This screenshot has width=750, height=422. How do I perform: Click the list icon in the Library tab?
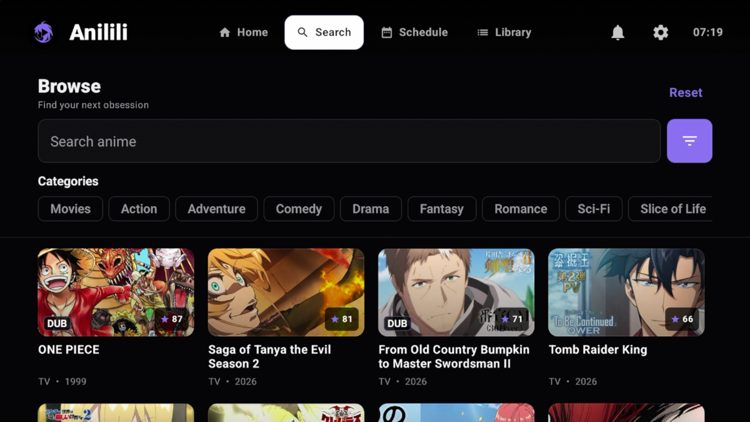(x=483, y=32)
